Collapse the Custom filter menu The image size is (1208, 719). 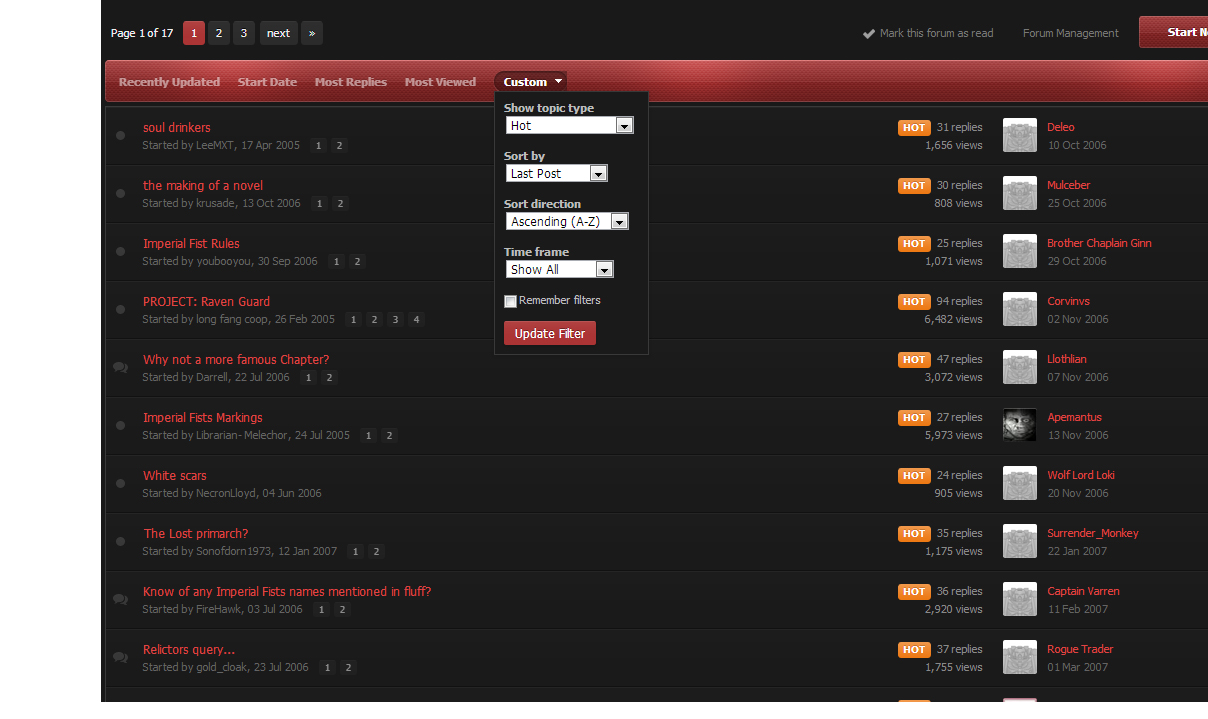(531, 82)
